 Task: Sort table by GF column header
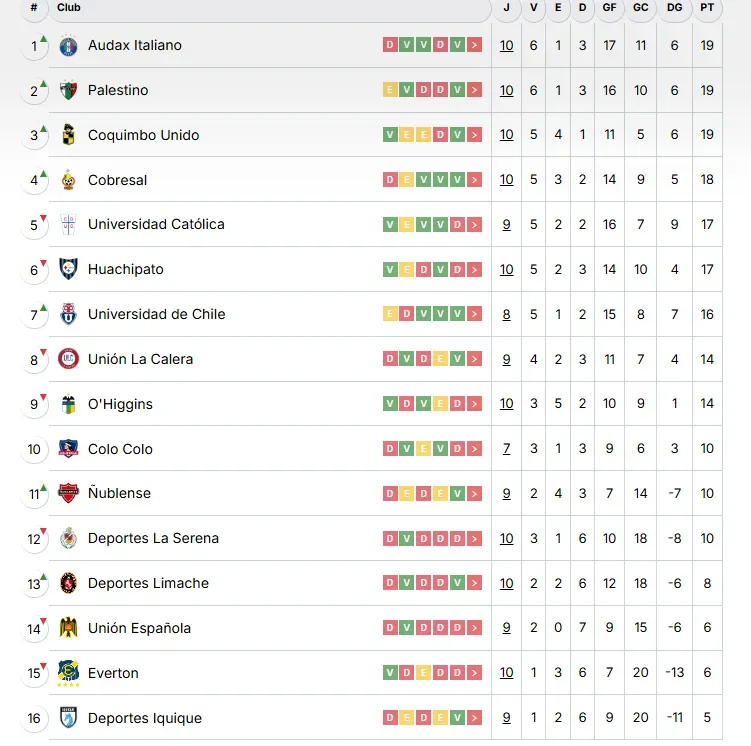(x=609, y=8)
